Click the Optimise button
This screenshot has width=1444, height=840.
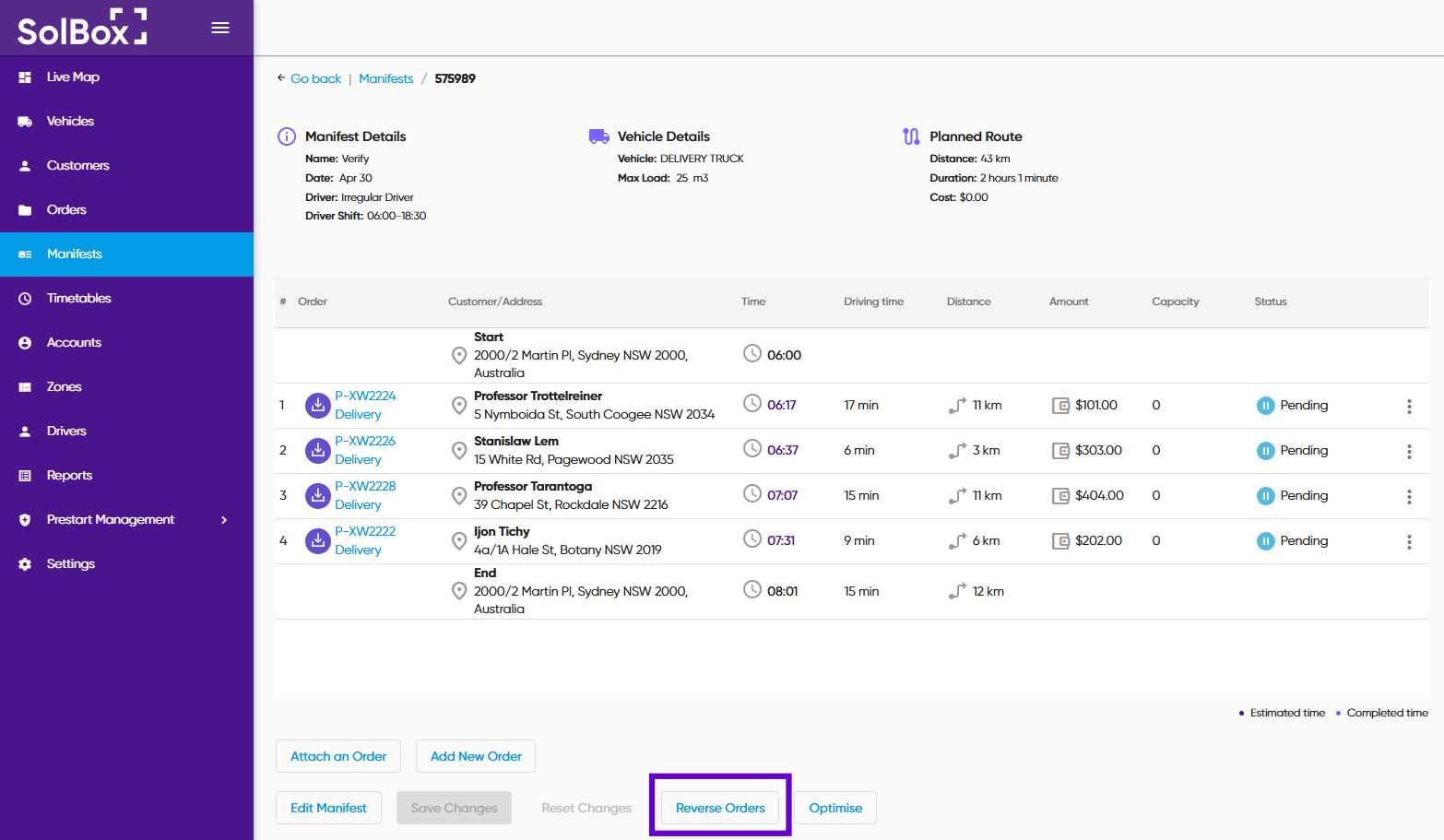(835, 808)
